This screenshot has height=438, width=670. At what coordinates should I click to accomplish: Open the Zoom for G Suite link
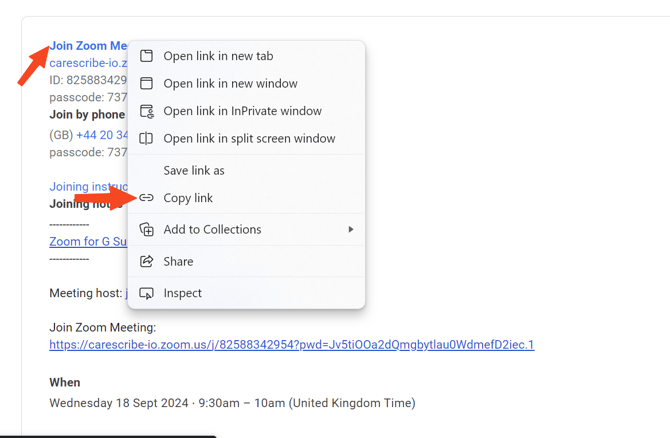pos(88,242)
